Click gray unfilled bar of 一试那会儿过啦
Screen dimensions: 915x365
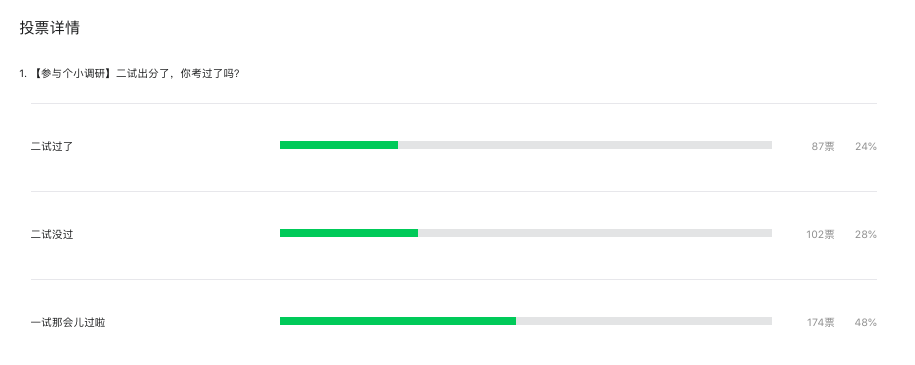click(644, 321)
